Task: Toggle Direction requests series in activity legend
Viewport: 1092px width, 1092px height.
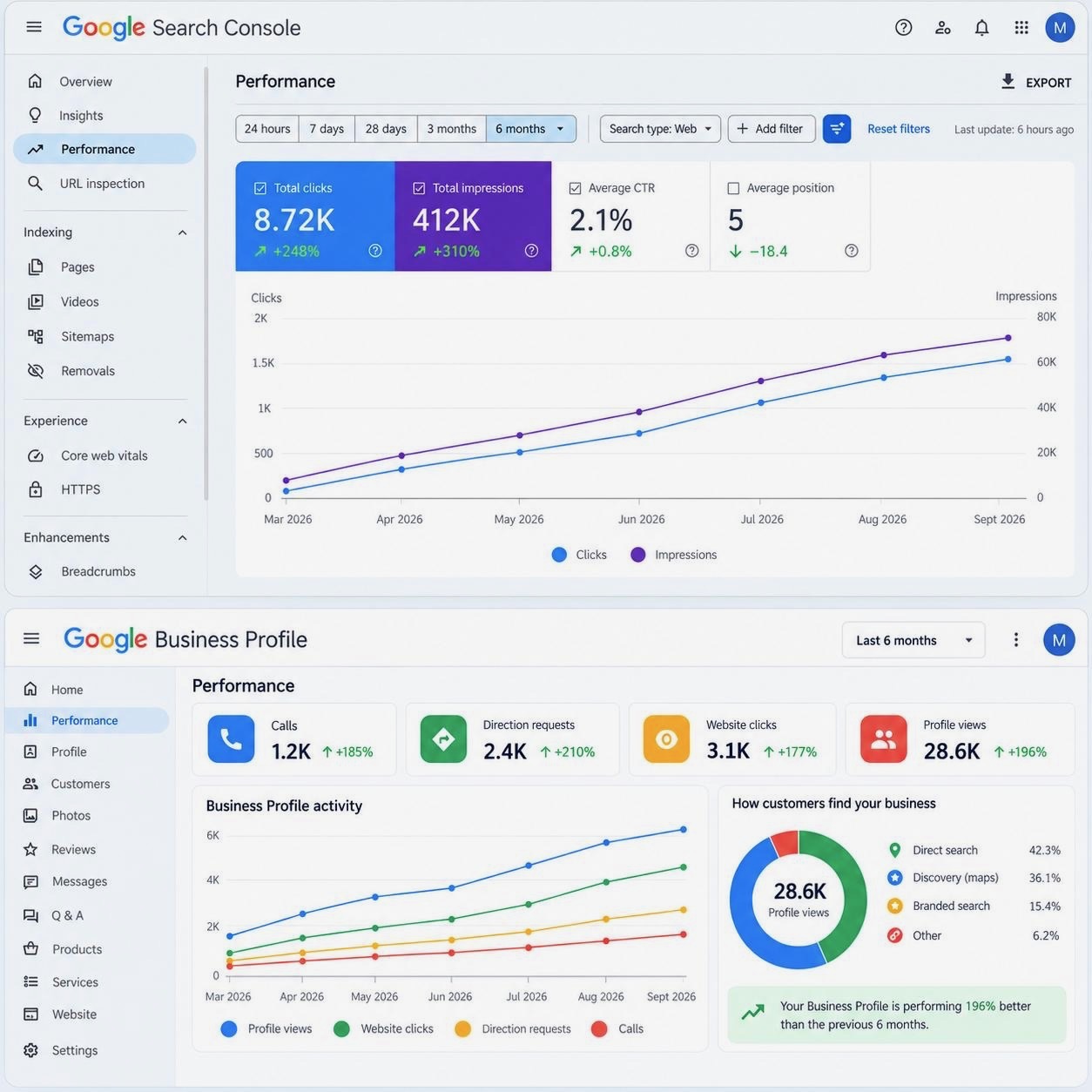Action: point(513,1028)
